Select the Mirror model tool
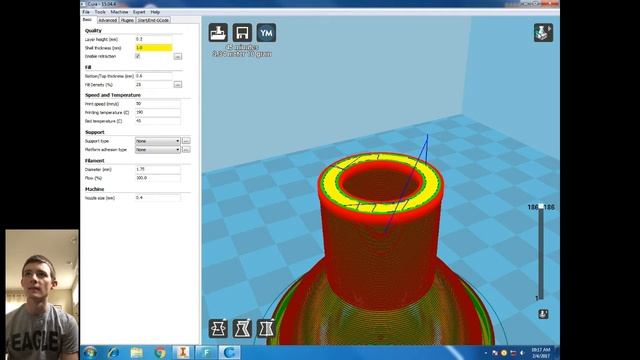640x360 pixels. [x=266, y=328]
